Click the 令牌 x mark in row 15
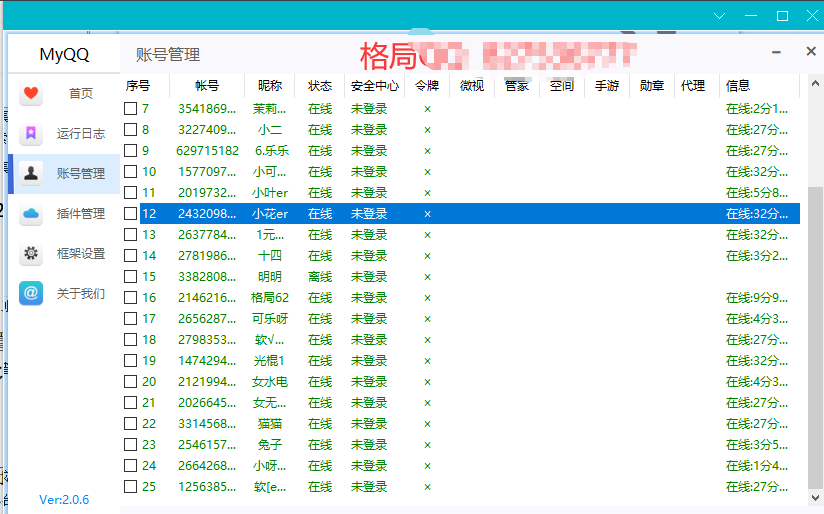This screenshot has width=824, height=514. click(427, 277)
